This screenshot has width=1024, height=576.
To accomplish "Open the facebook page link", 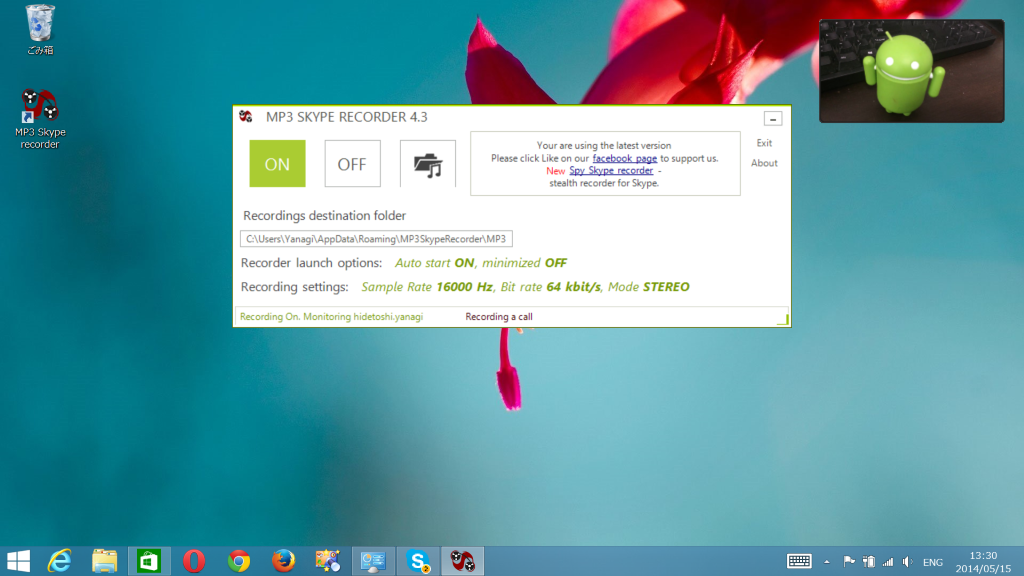I will point(624,158).
